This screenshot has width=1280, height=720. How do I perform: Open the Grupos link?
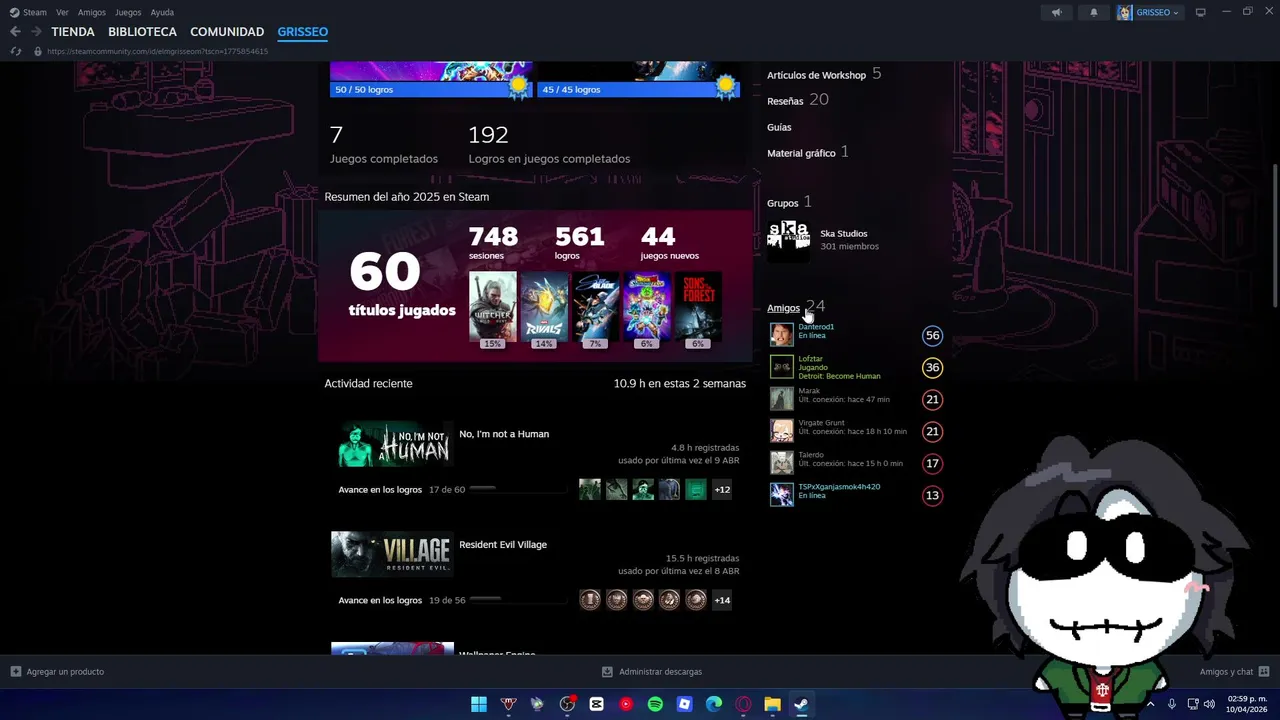tap(783, 203)
